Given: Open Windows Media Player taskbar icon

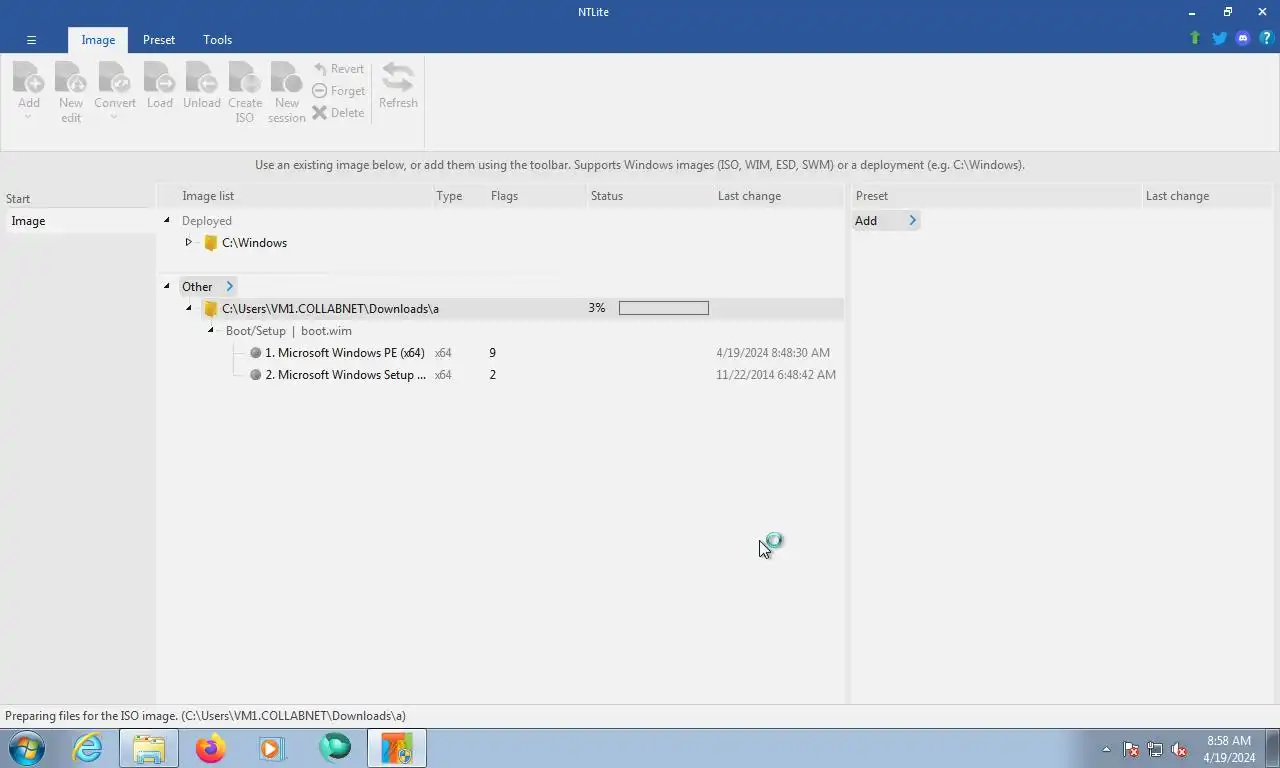Looking at the screenshot, I should [272, 748].
